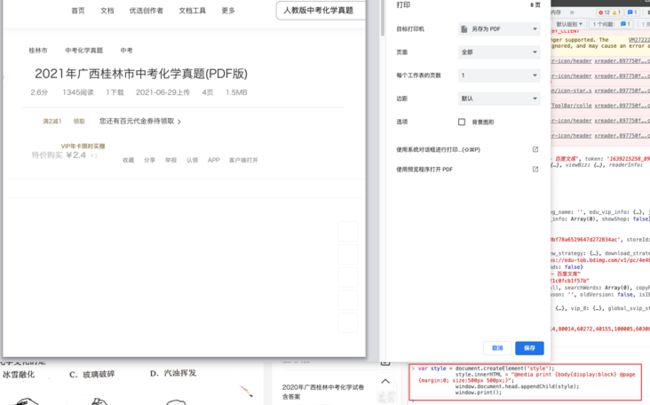The height and width of the screenshot is (405, 650).
Task: Click the 特价购买 ¥2.4 purchase button
Action: 64,155
